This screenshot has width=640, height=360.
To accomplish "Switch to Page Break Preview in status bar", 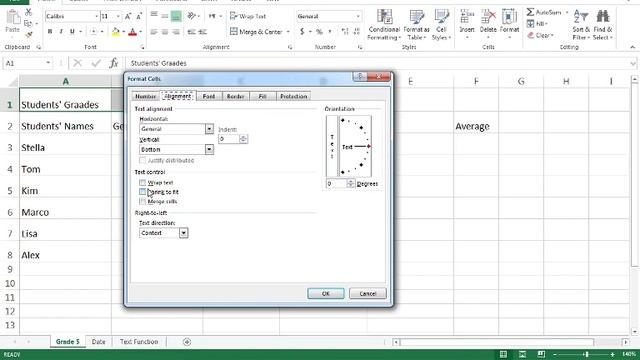I will pyautogui.click(x=541, y=354).
